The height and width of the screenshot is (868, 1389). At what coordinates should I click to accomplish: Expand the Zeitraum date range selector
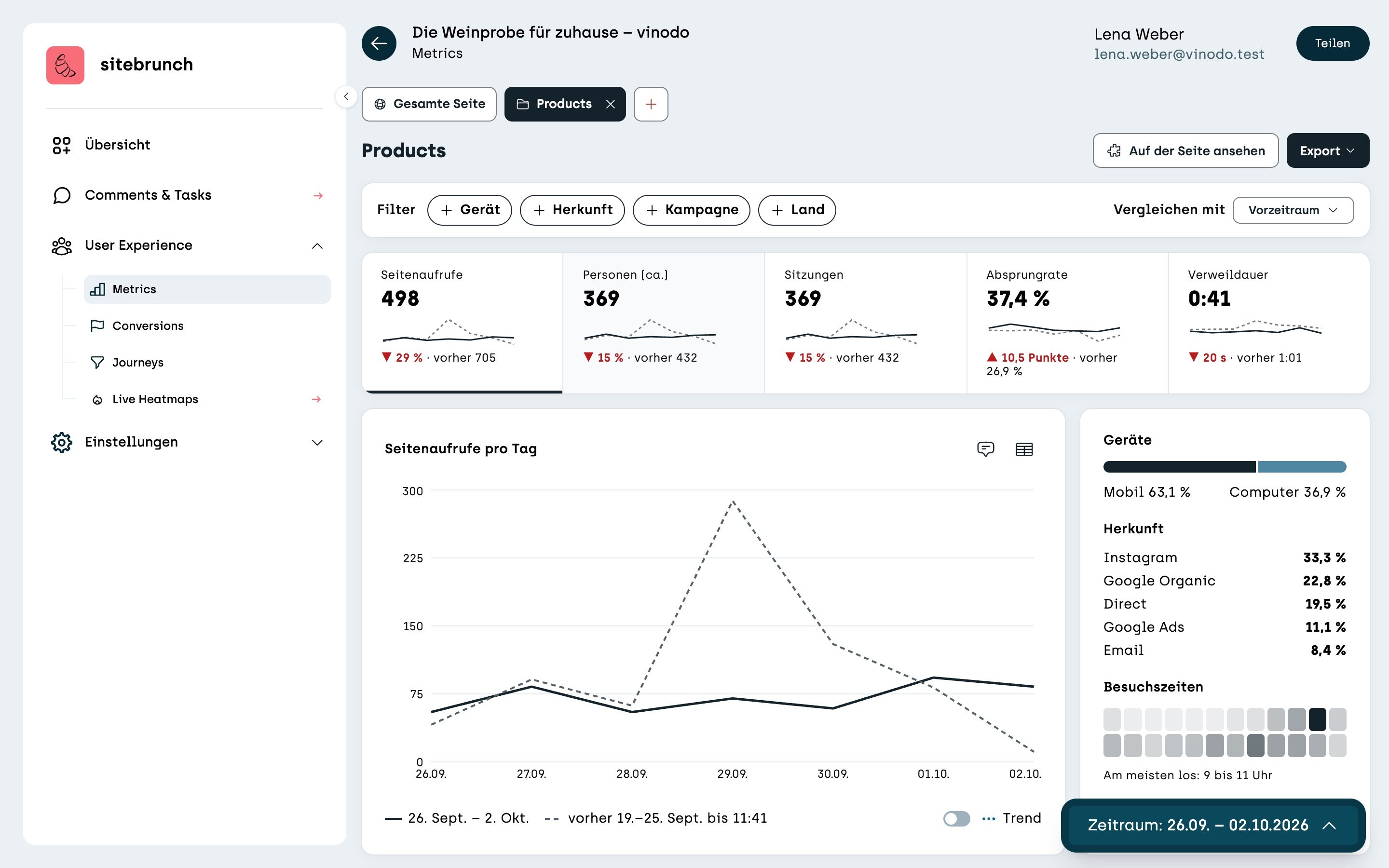click(1213, 825)
